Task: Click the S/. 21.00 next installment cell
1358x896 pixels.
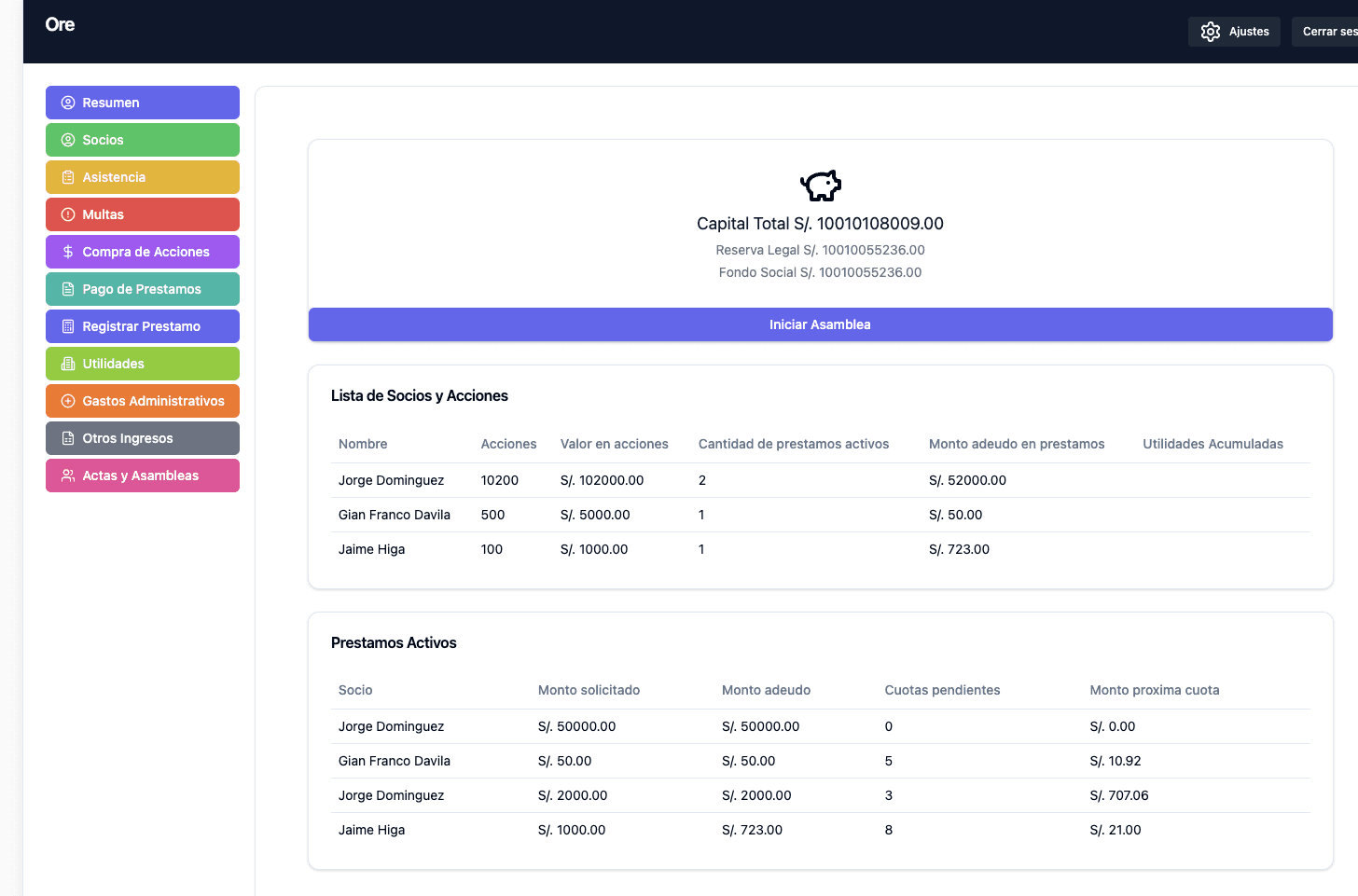Action: (1115, 830)
